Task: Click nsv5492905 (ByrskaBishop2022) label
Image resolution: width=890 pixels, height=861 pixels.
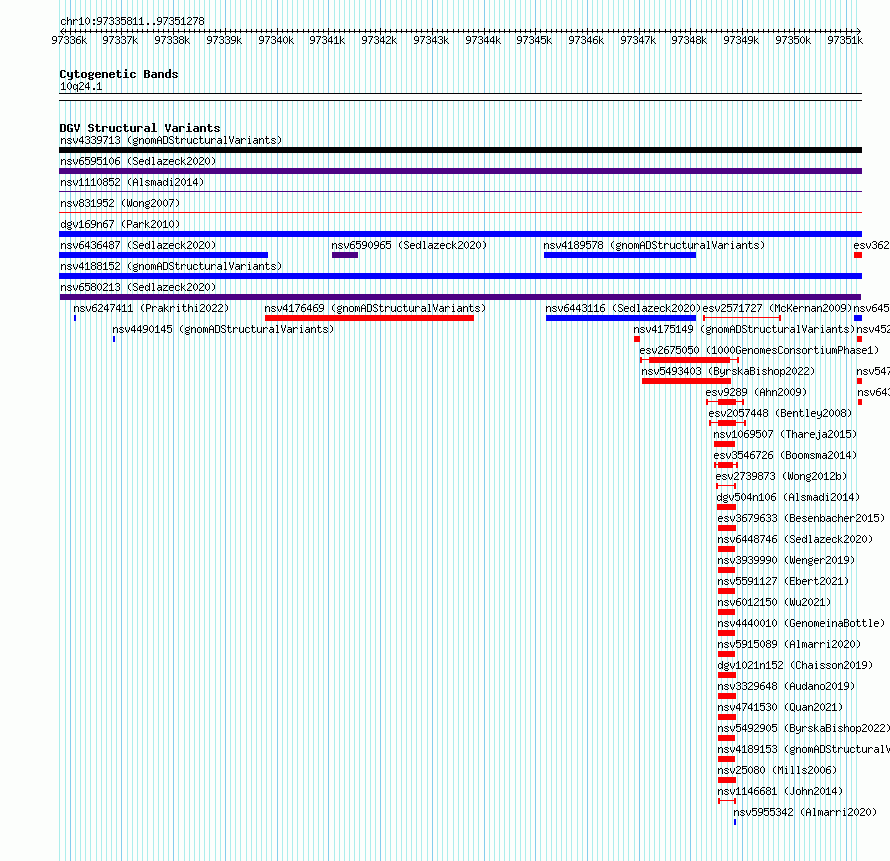Action: [x=803, y=728]
